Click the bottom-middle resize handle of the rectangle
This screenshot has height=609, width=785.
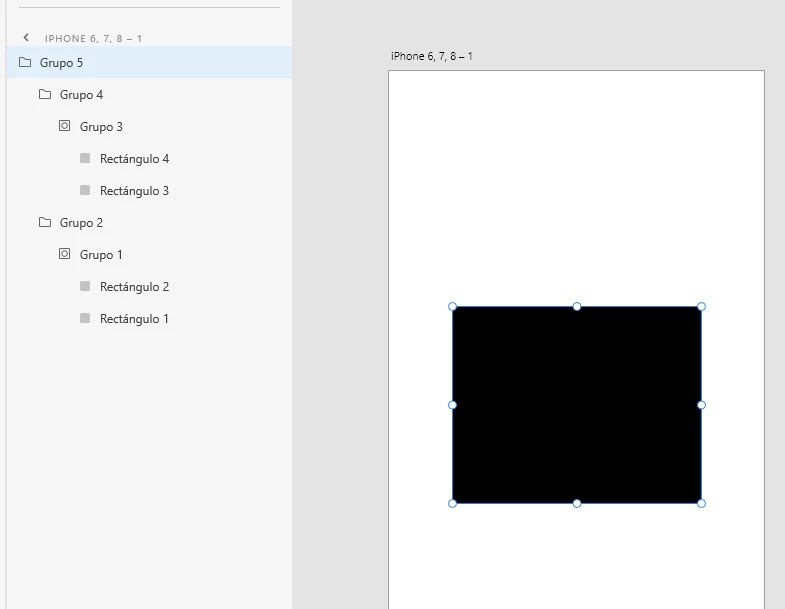pyautogui.click(x=577, y=503)
